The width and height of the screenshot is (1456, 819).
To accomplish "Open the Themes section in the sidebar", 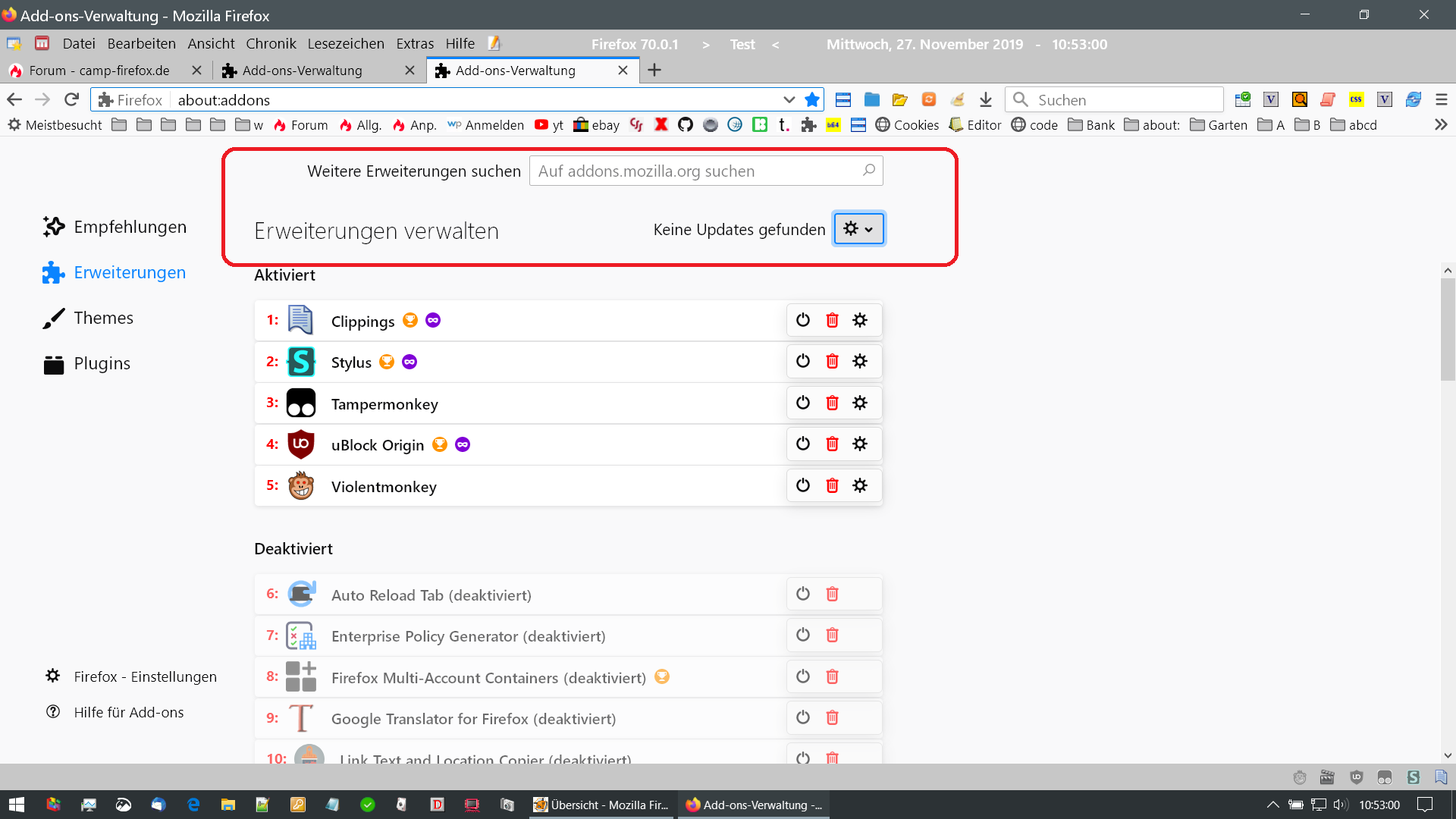I will [x=103, y=318].
